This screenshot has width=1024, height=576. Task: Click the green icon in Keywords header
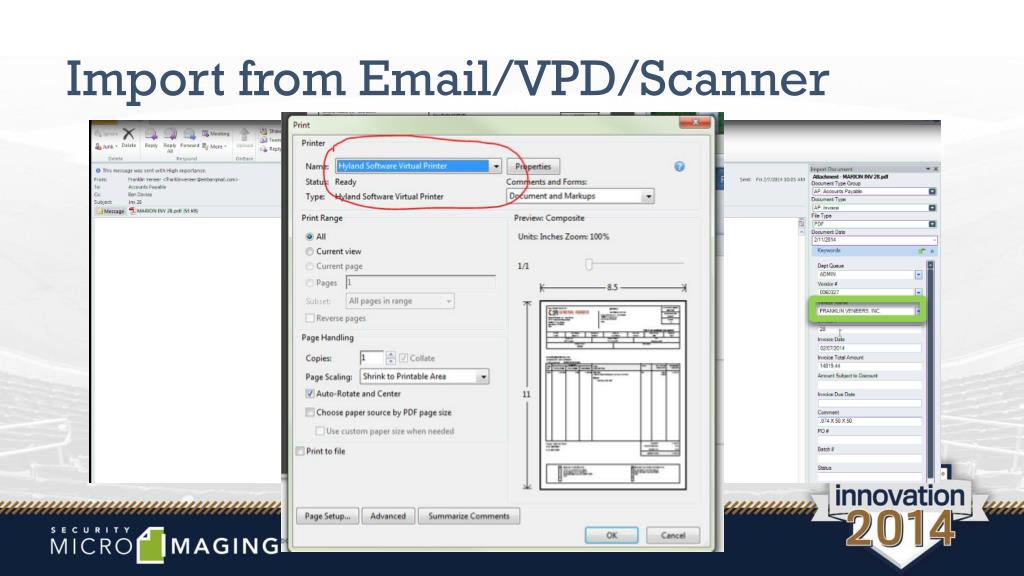(x=921, y=251)
